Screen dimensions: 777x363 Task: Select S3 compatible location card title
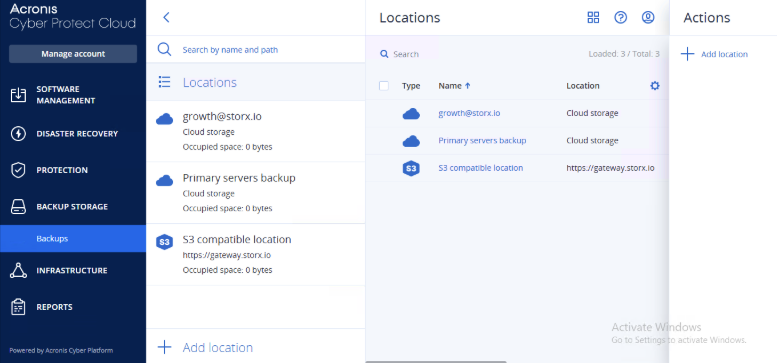[237, 239]
